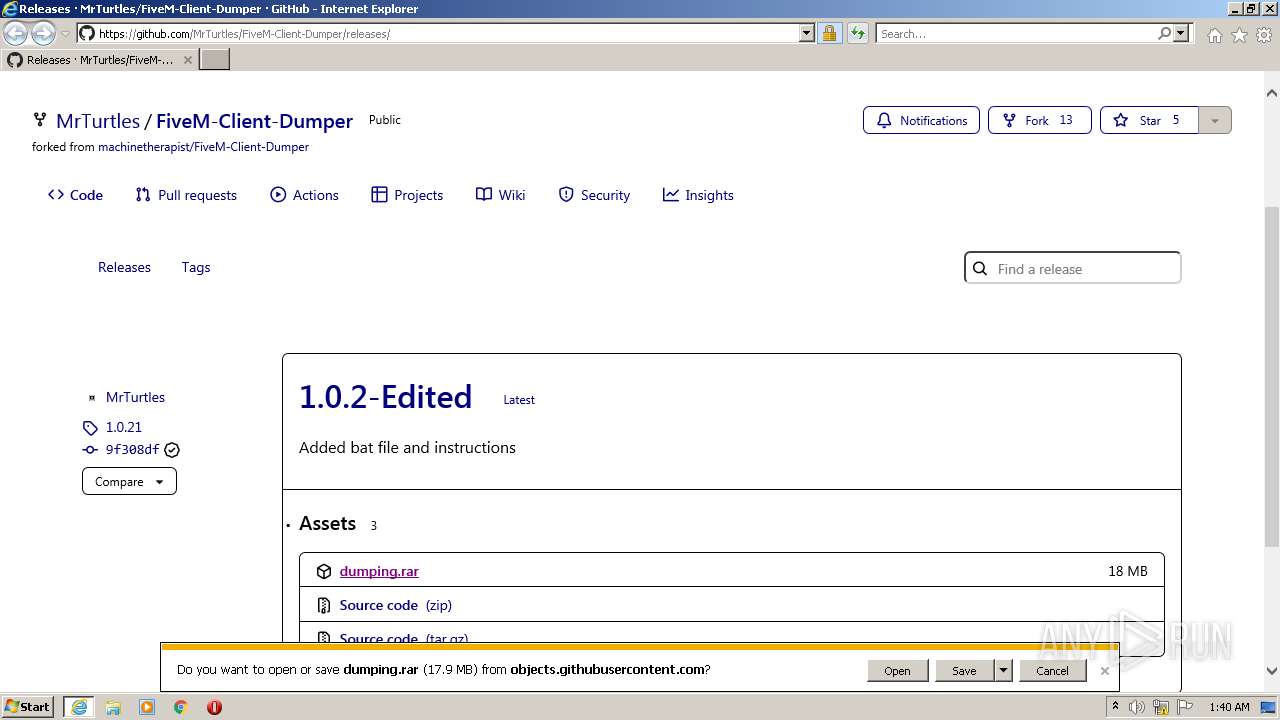Open the Chrome taskbar icon

coord(180,707)
